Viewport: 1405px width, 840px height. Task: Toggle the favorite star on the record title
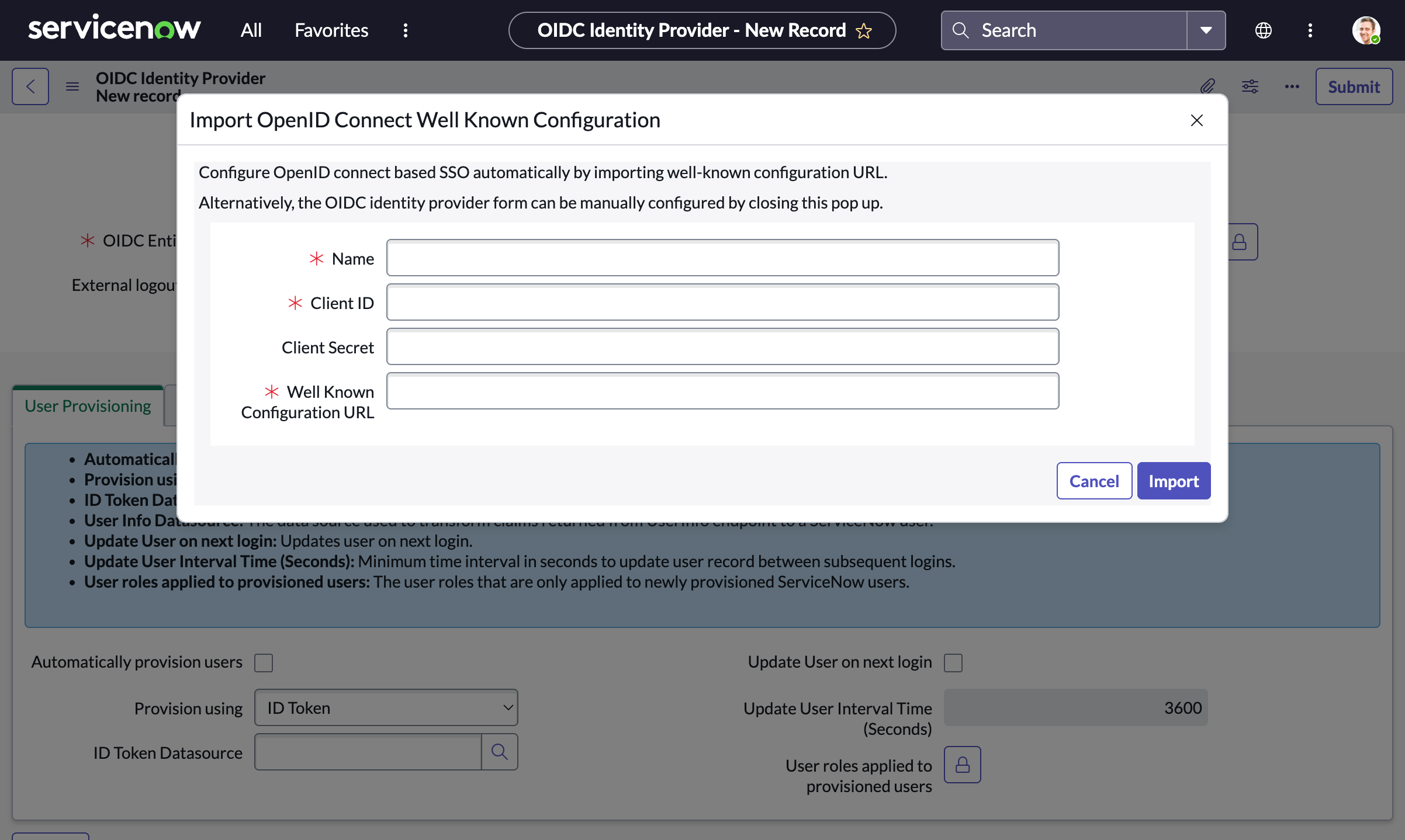click(863, 30)
